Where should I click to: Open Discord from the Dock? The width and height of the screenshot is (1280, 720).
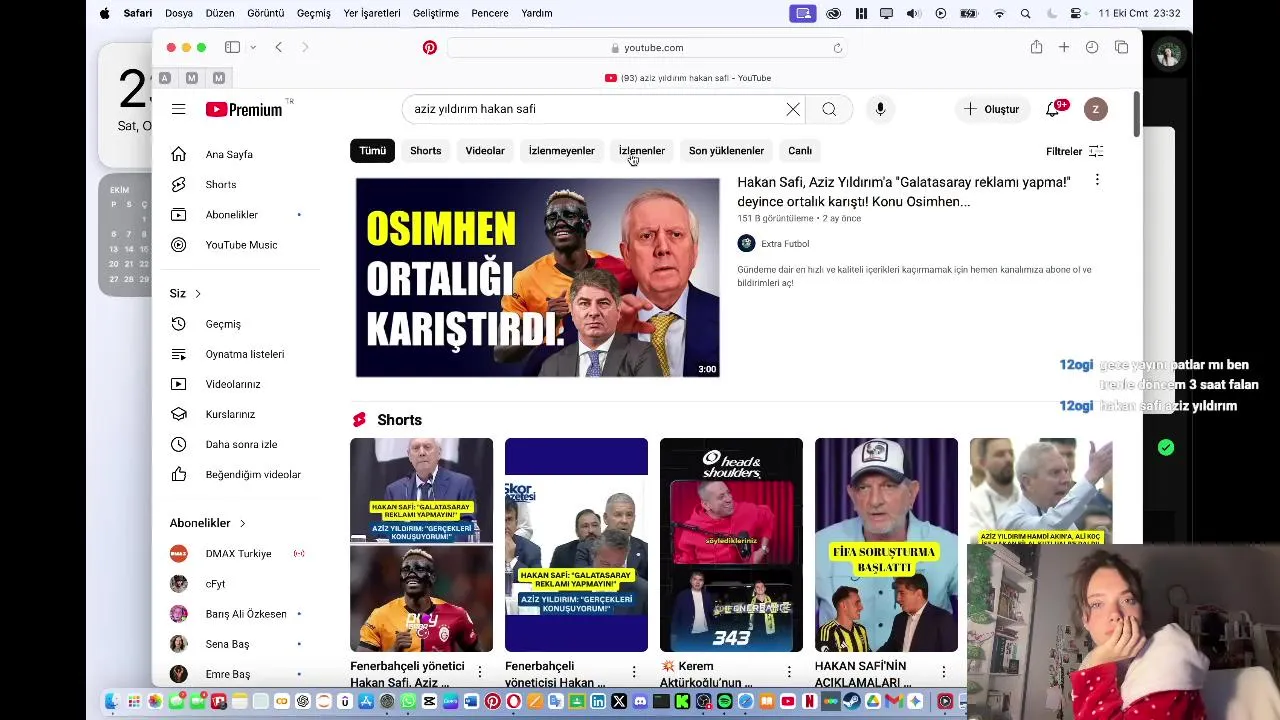click(x=640, y=702)
